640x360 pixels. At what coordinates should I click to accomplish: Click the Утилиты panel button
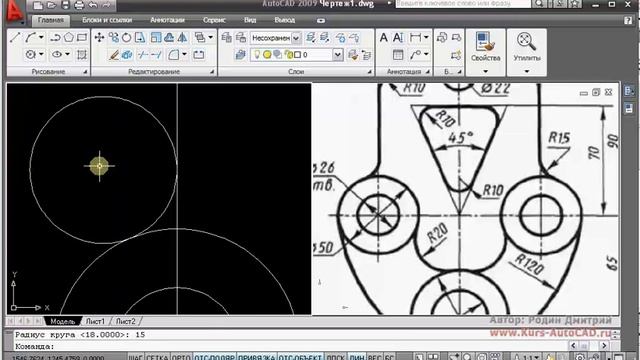pos(527,48)
